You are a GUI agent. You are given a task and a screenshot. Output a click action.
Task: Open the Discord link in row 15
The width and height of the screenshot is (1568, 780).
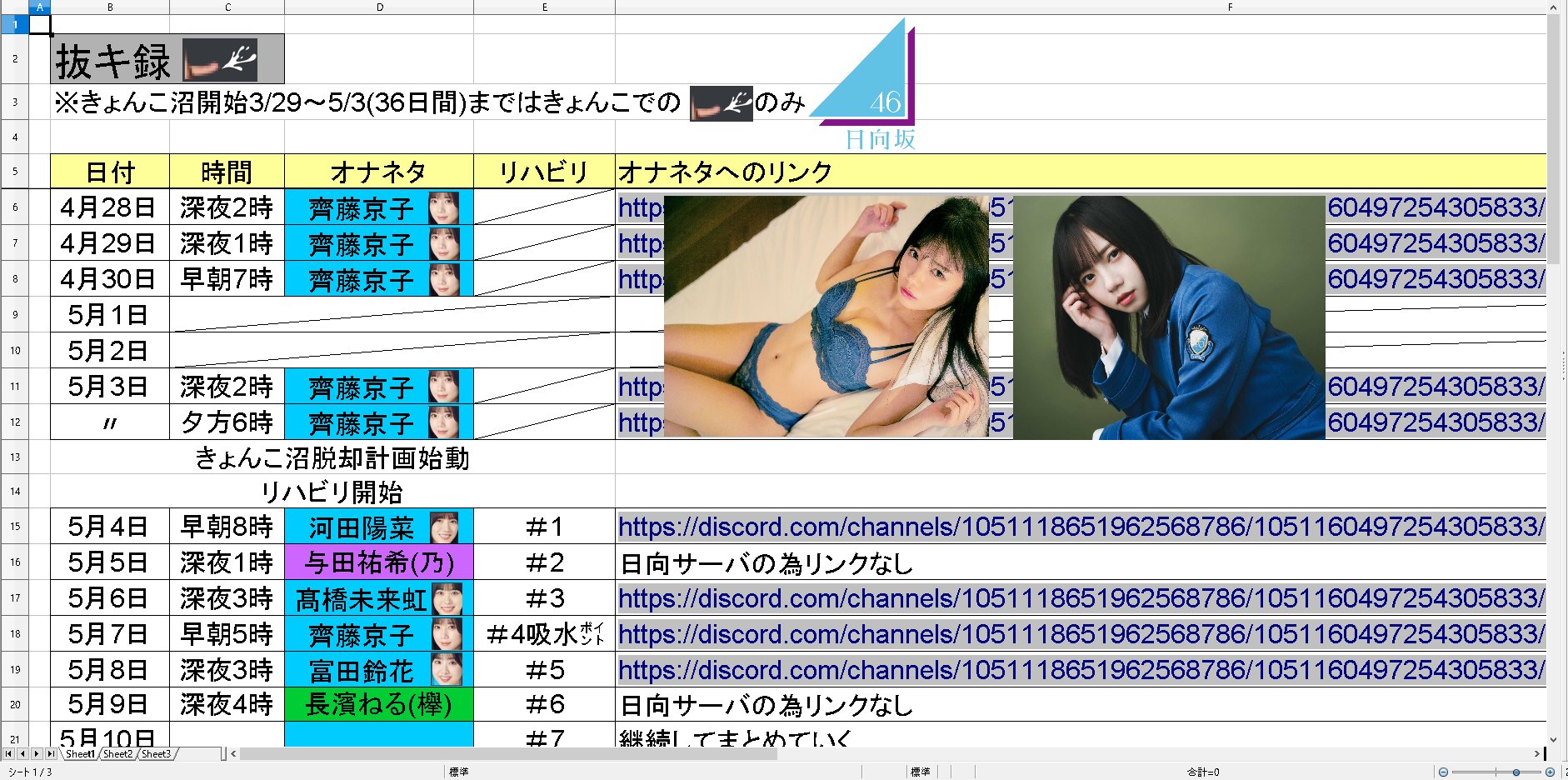click(1080, 527)
